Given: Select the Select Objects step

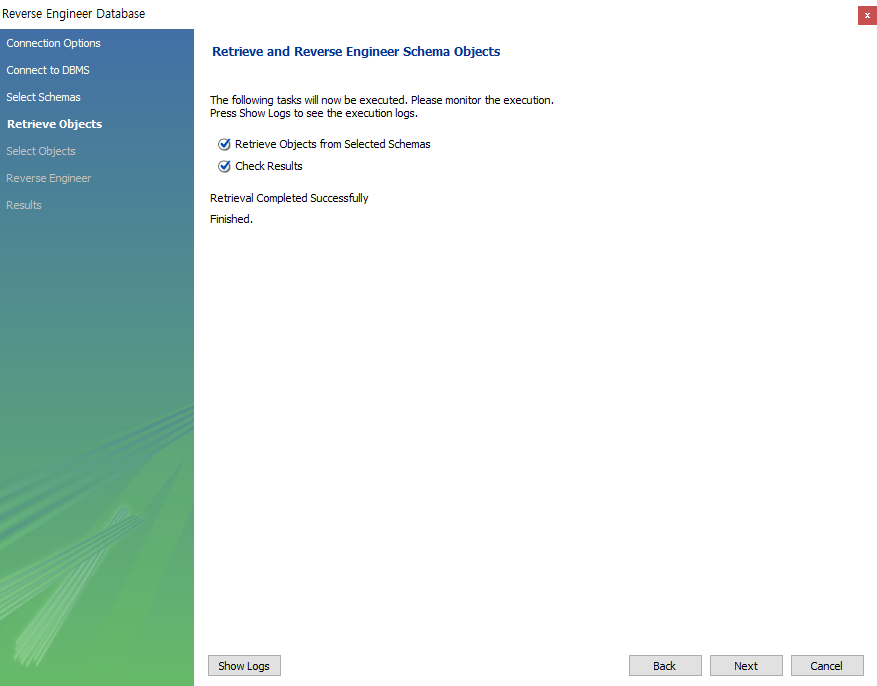Looking at the screenshot, I should 41,151.
